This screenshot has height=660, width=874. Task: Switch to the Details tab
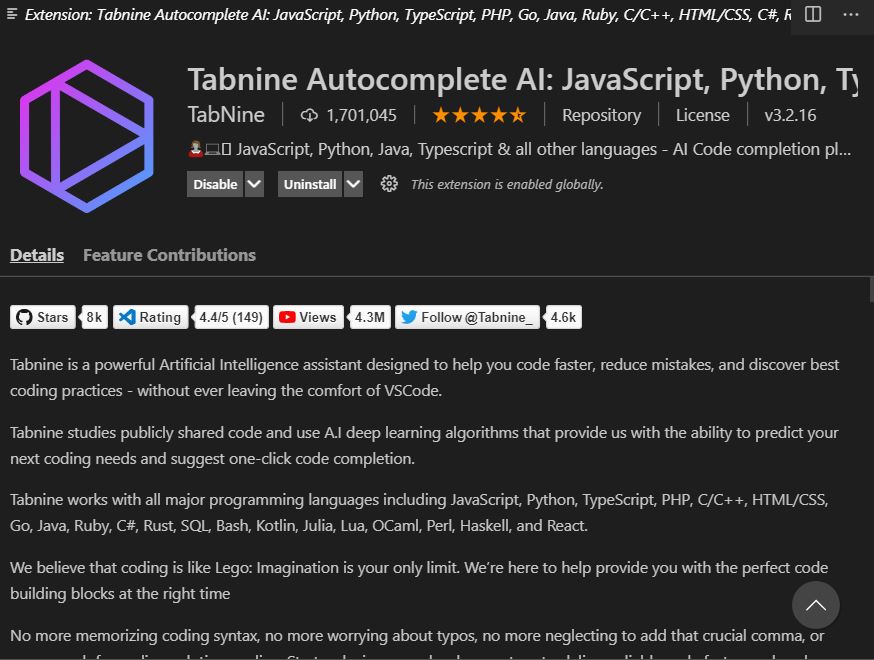coord(37,255)
